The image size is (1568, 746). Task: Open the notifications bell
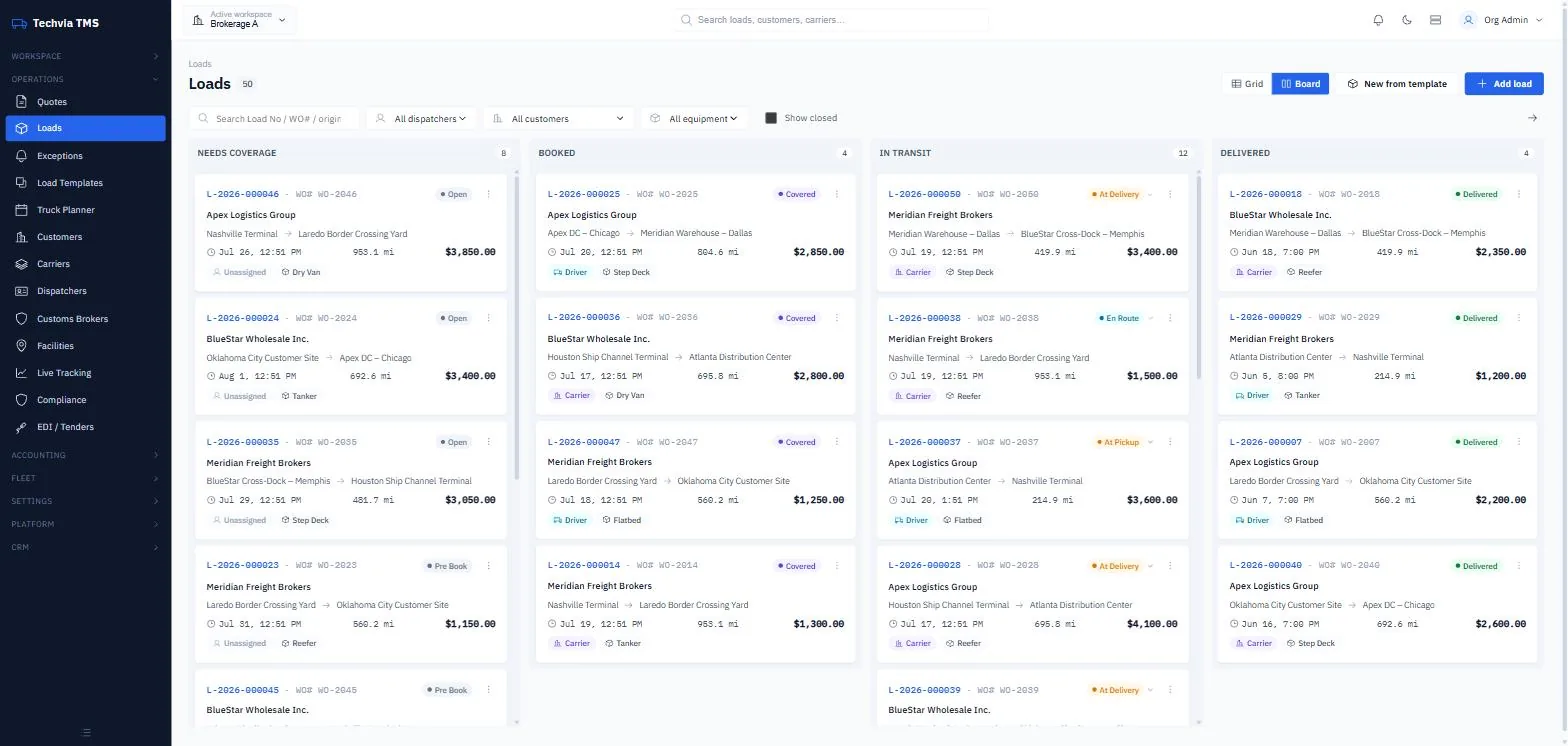click(1379, 20)
